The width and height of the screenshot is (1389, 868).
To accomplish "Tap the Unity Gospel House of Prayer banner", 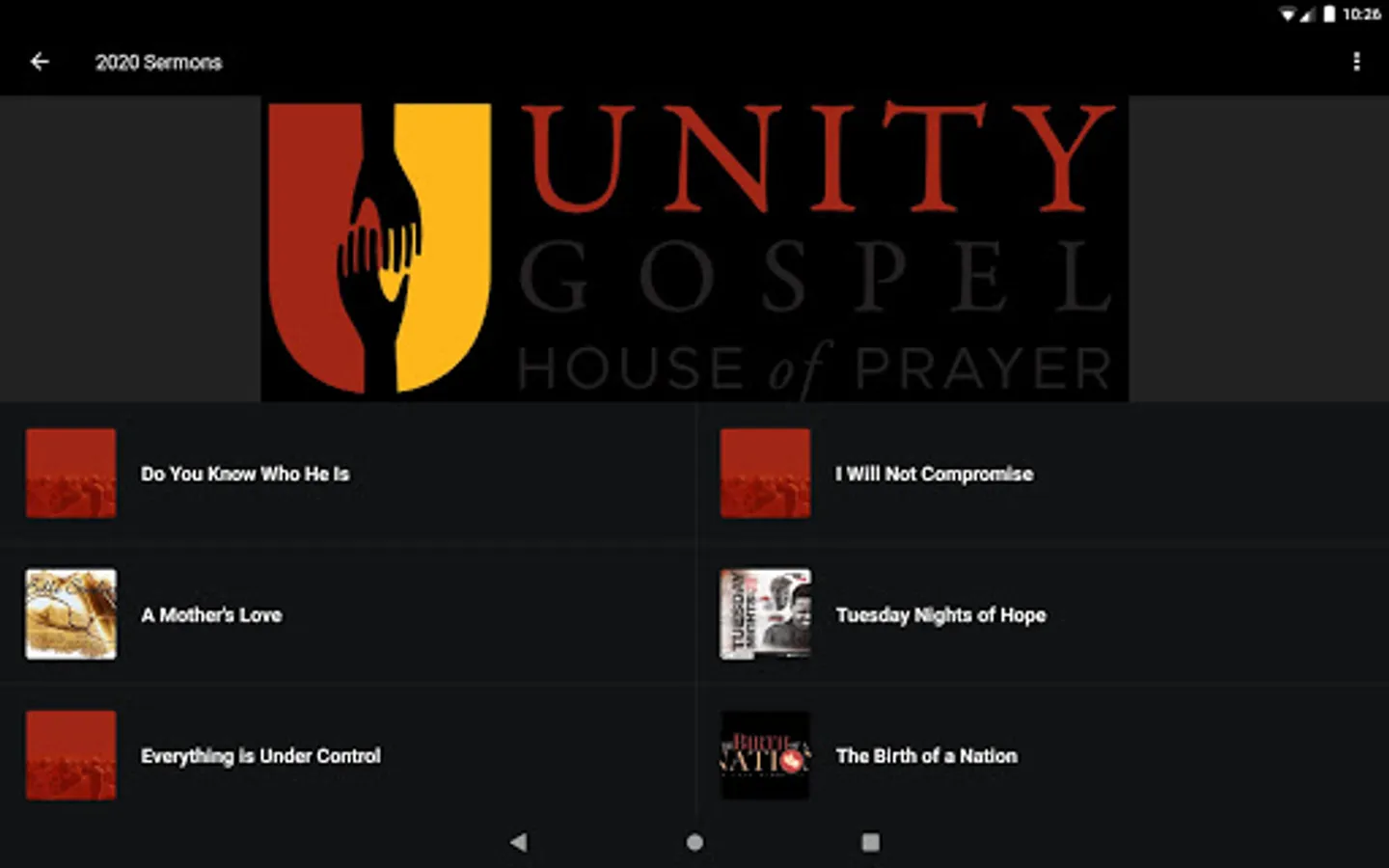I will (x=694, y=249).
